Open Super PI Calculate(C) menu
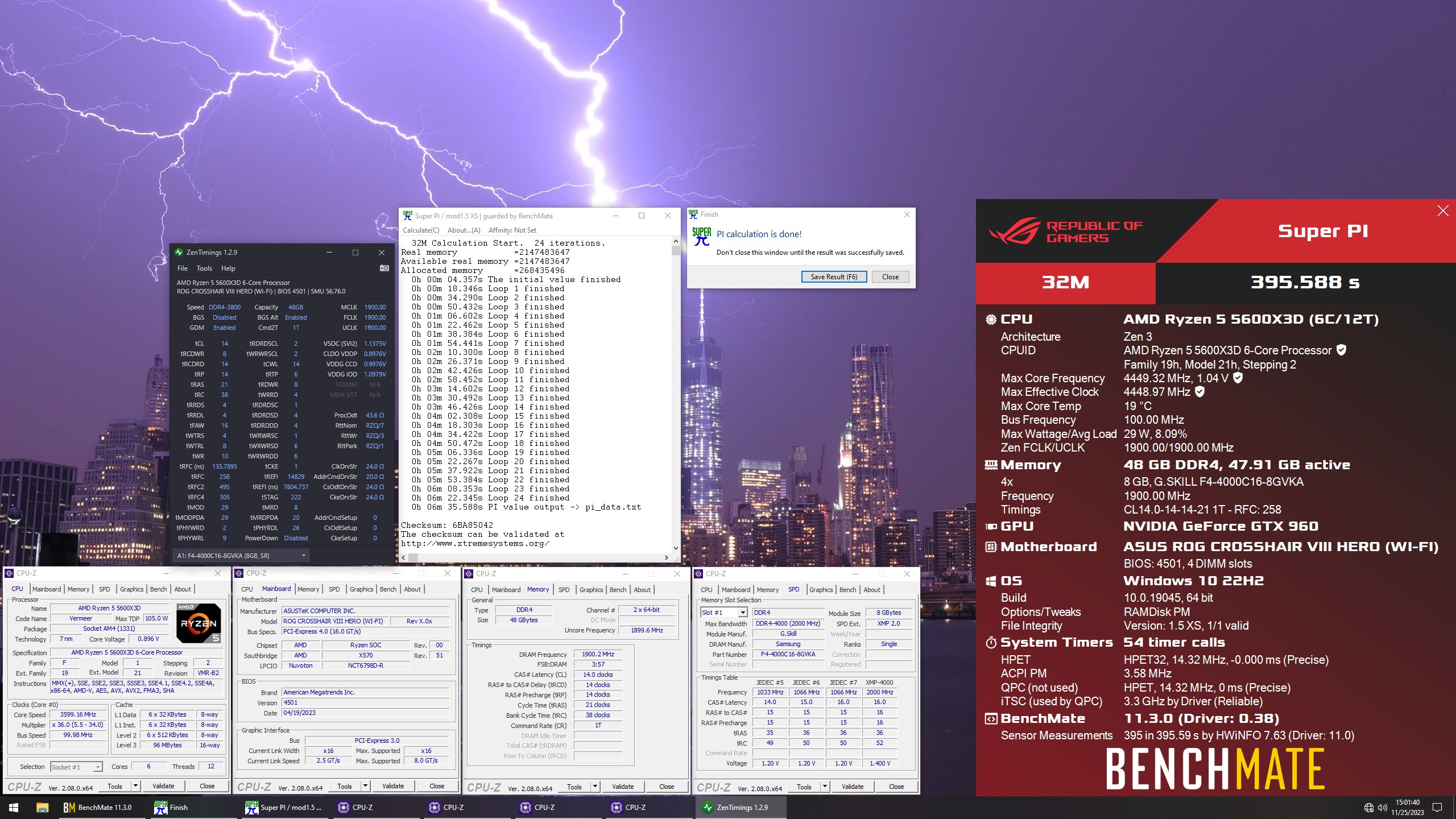 (421, 230)
